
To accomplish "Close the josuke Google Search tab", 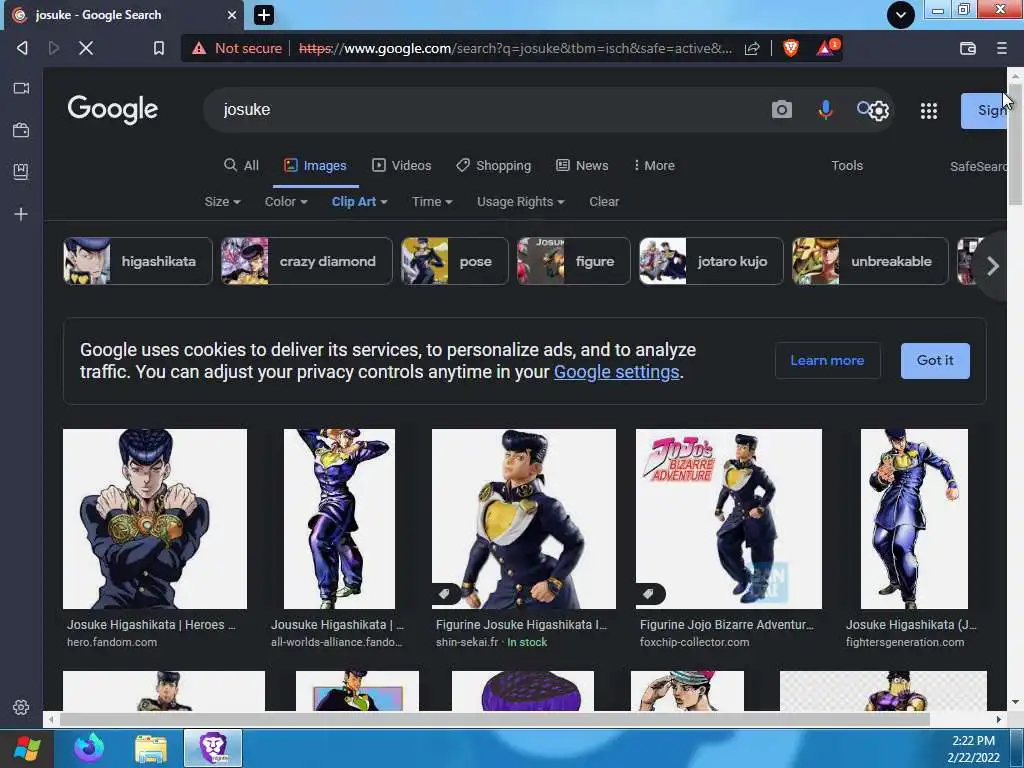I will click(232, 14).
